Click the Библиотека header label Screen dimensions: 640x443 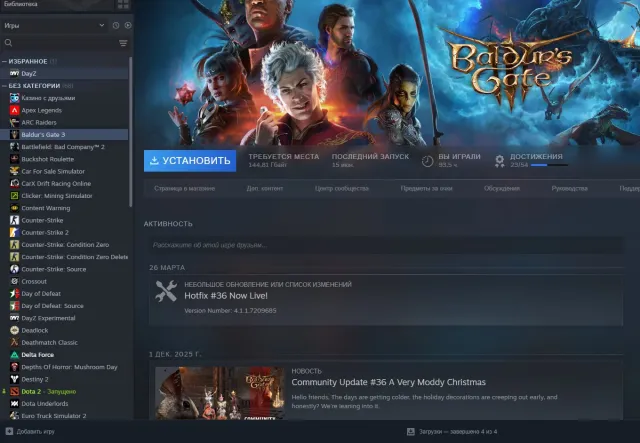(20, 4)
